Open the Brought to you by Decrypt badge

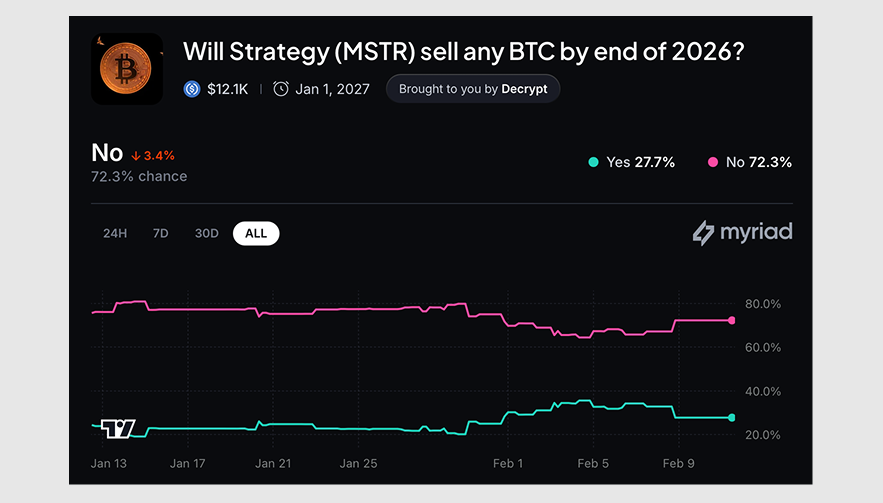click(473, 89)
